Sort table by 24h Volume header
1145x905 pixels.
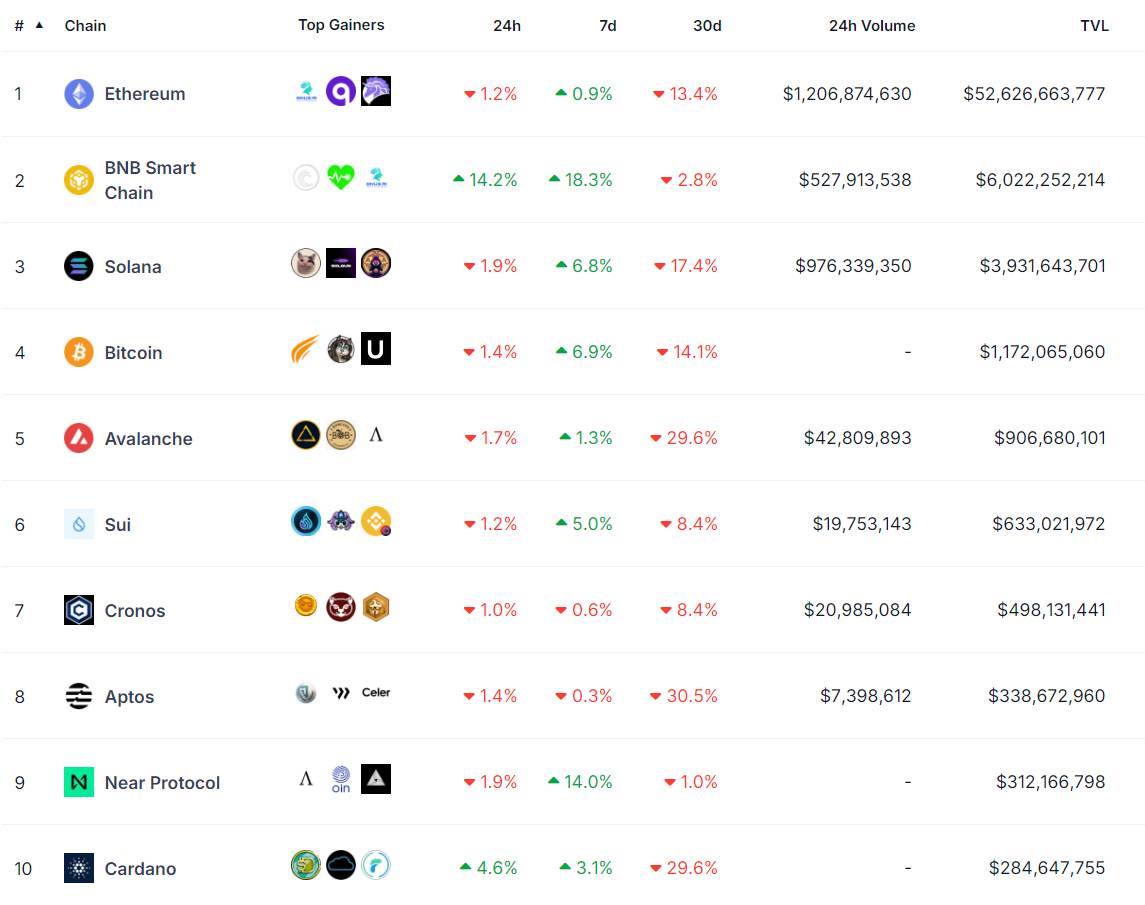(872, 26)
